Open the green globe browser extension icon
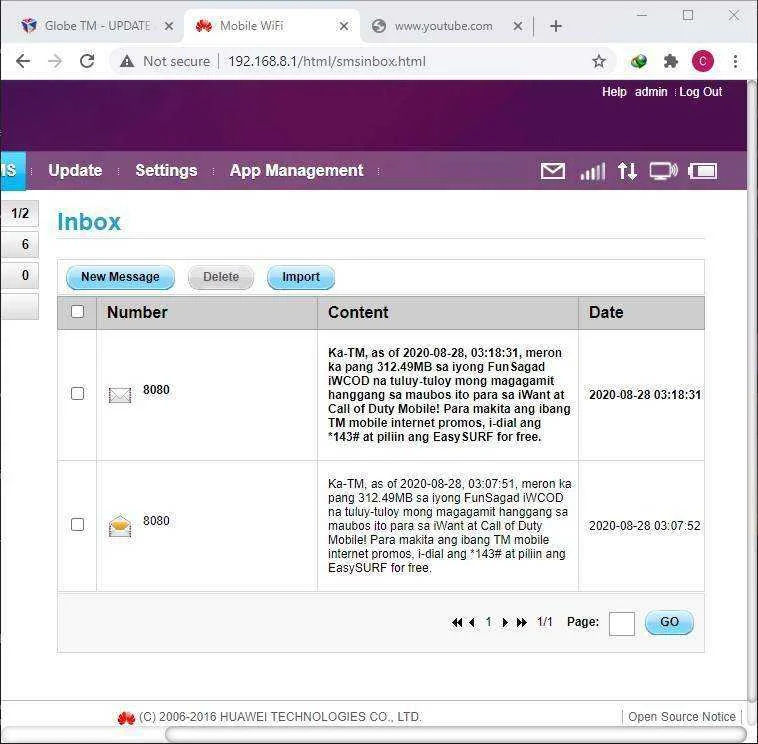 639,61
